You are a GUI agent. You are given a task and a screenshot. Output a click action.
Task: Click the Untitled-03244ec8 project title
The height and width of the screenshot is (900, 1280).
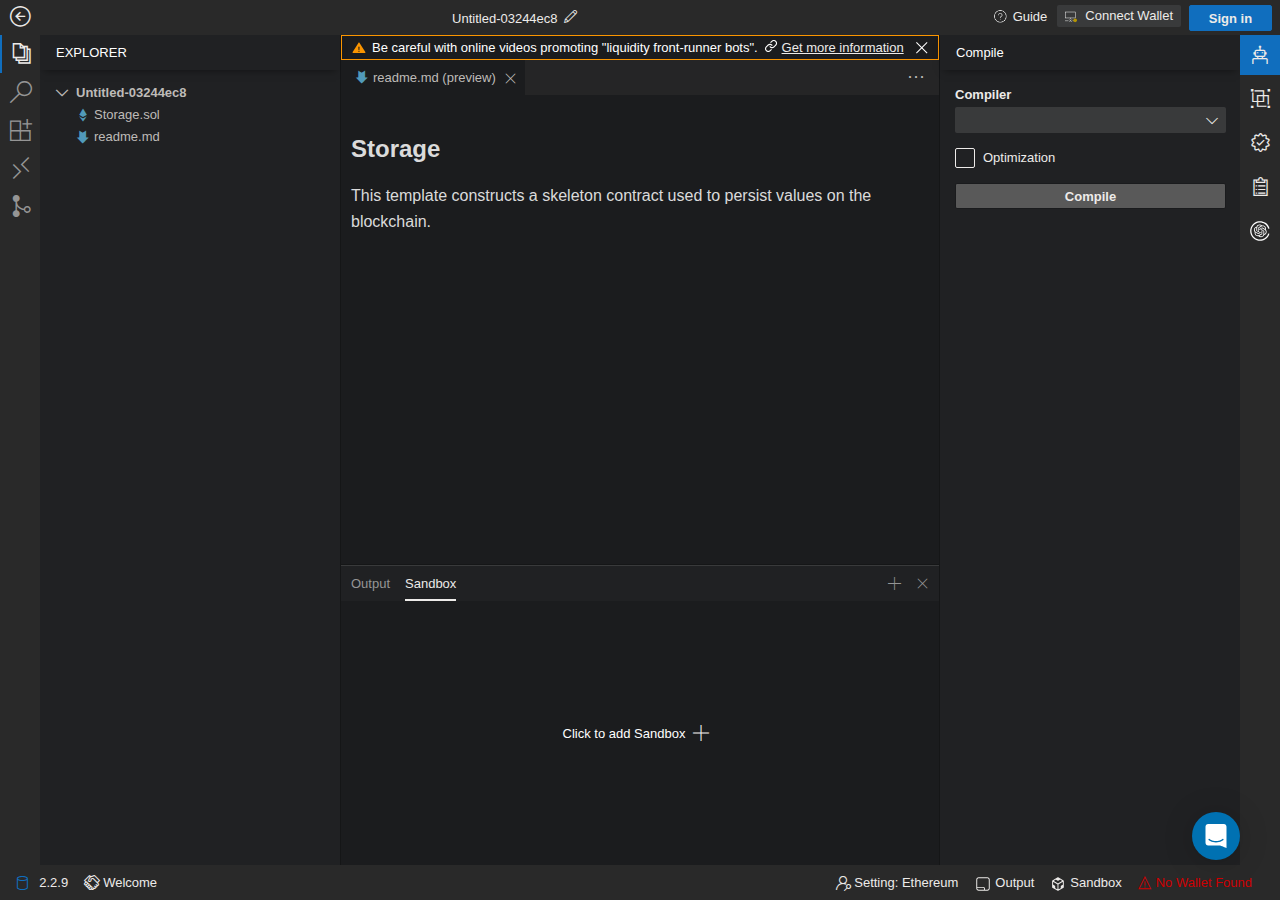tap(504, 18)
